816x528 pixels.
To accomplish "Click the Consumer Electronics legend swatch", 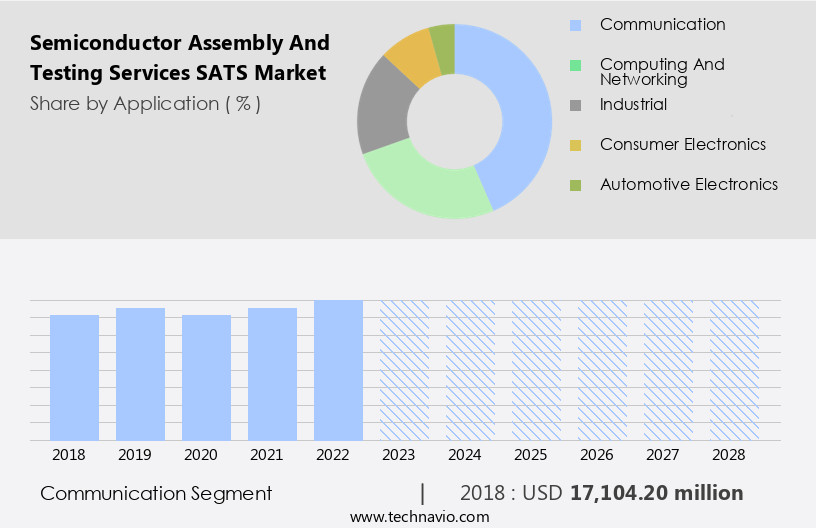I will point(575,145).
